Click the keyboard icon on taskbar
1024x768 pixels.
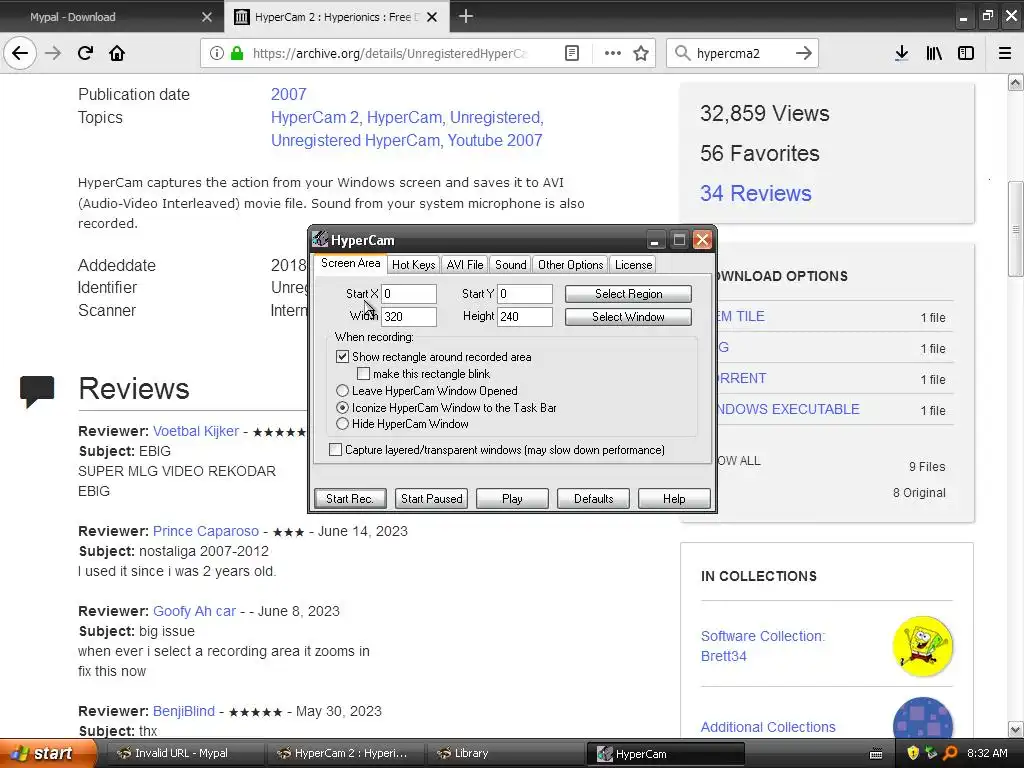tap(876, 754)
